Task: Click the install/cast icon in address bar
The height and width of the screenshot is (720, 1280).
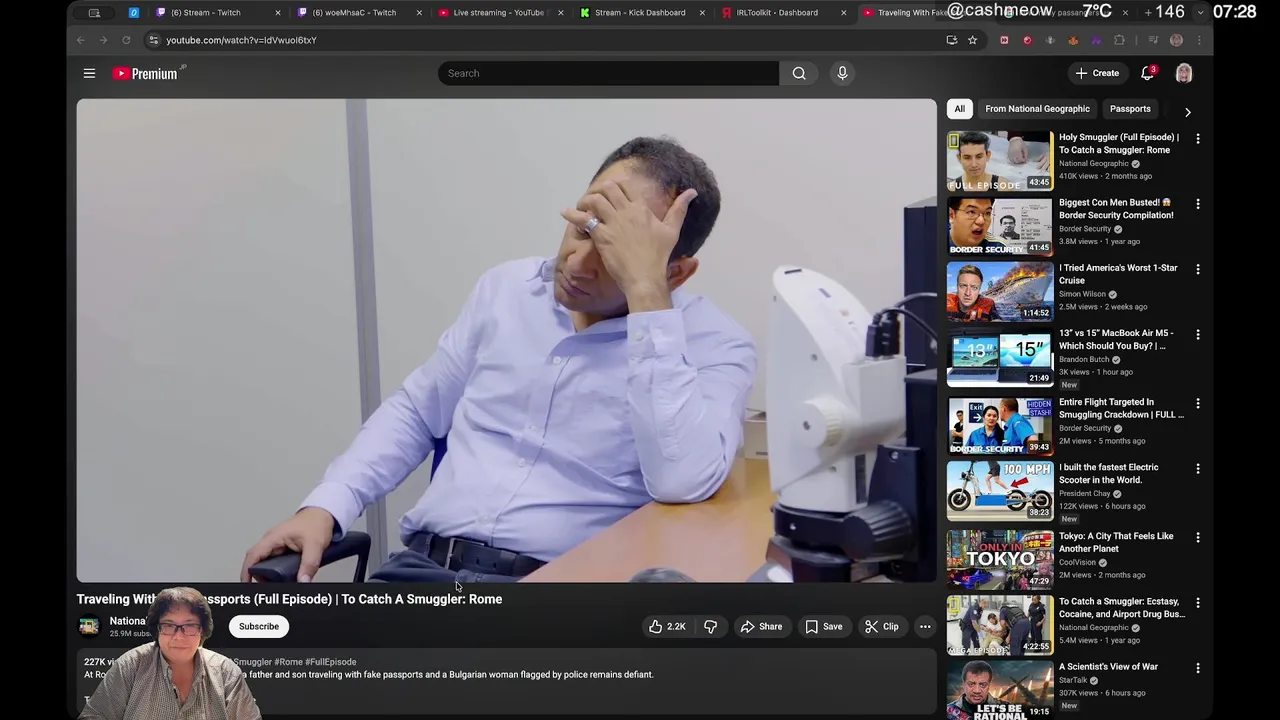Action: click(x=951, y=40)
